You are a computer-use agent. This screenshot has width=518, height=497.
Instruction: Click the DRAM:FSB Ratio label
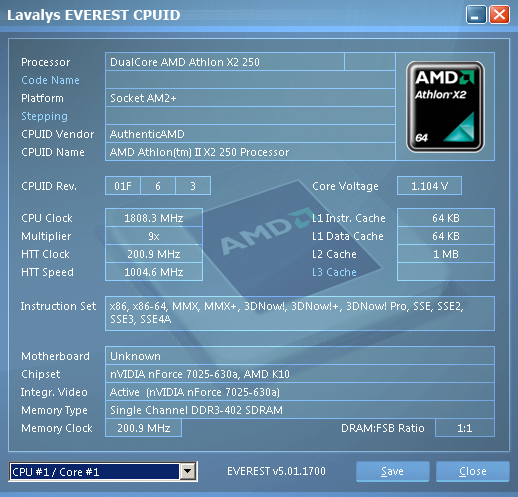(x=383, y=428)
